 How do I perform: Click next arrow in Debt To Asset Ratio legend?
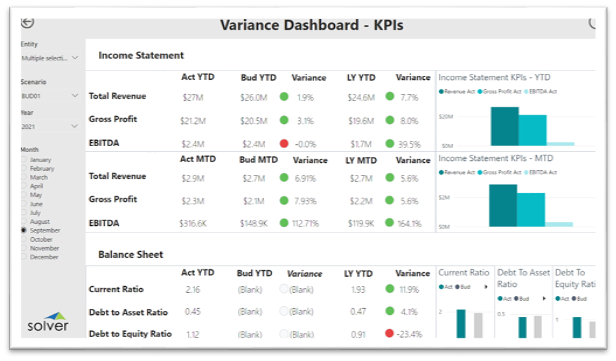click(544, 299)
